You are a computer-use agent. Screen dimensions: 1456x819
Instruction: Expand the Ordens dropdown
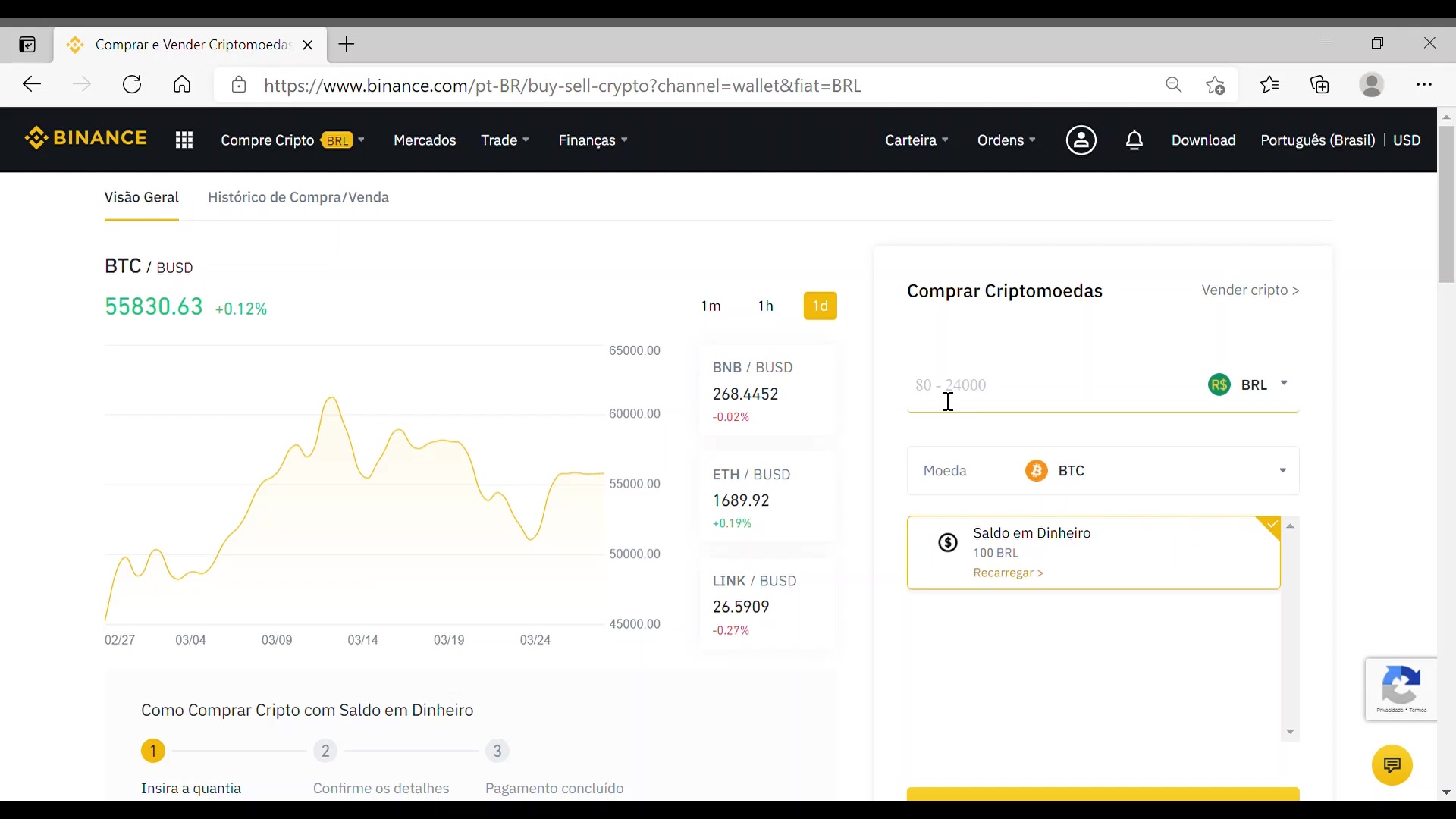pos(1006,140)
